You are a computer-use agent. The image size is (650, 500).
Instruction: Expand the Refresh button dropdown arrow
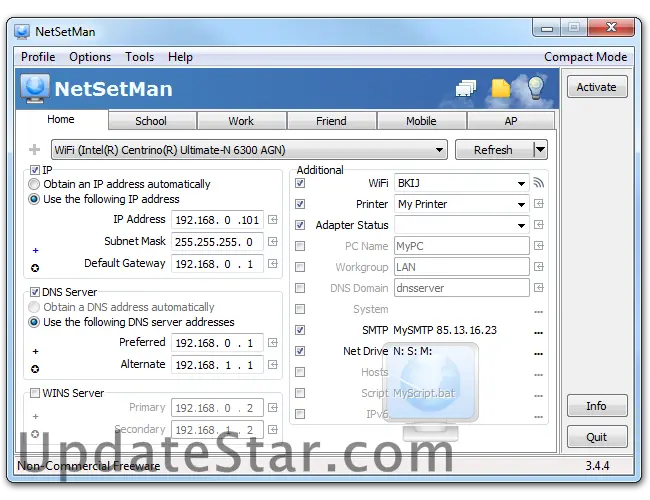coord(540,149)
